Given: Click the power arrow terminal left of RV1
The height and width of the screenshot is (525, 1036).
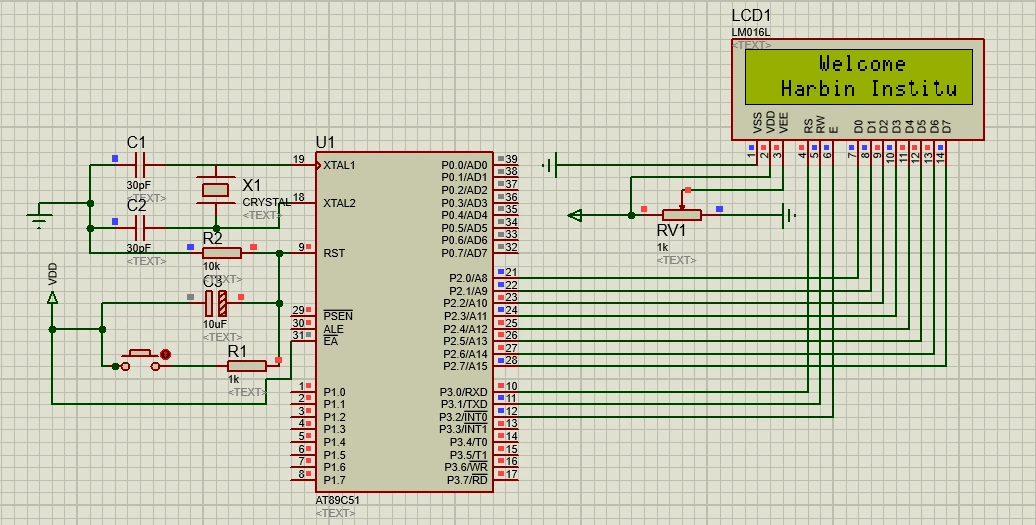Looking at the screenshot, I should point(575,215).
